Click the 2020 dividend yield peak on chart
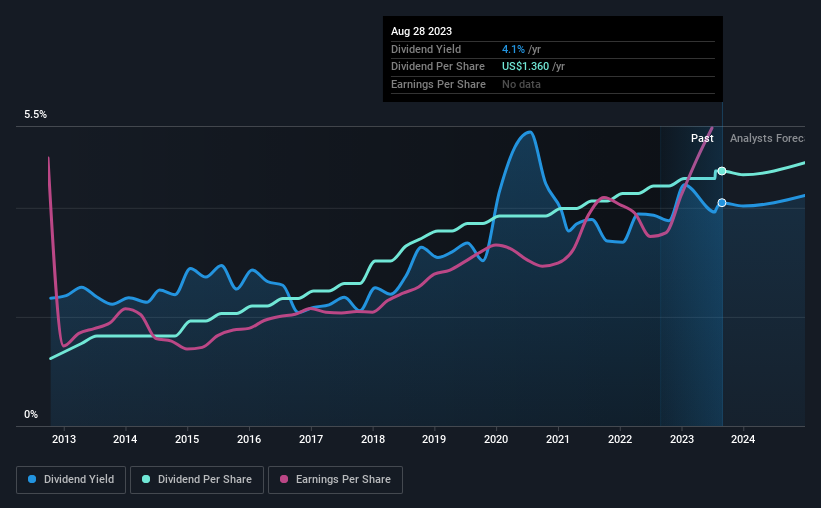Screen dimensions: 821x508 529,132
